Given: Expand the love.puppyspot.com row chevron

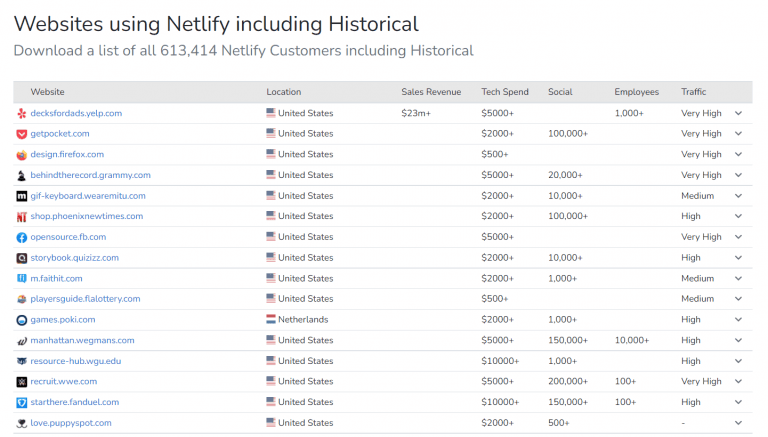Looking at the screenshot, I should [738, 423].
